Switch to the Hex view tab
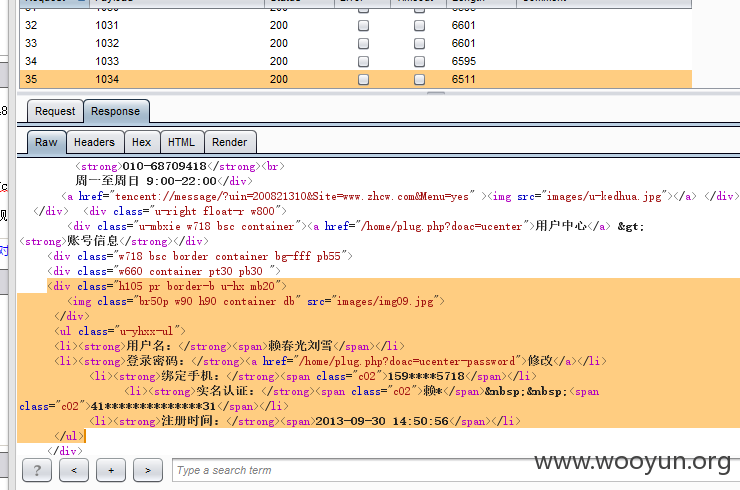This screenshot has width=740, height=490. 142,142
